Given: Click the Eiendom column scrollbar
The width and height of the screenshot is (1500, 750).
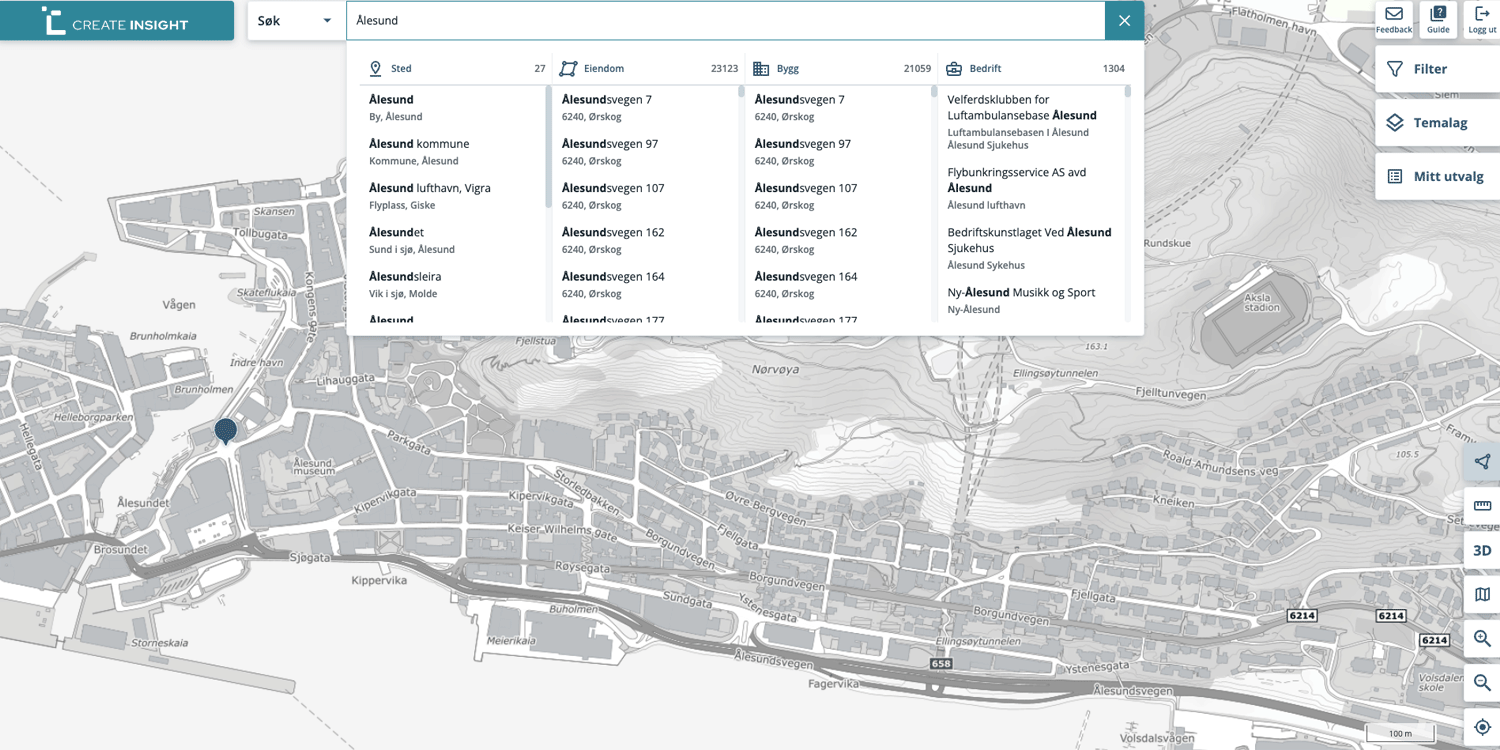Looking at the screenshot, I should 741,91.
